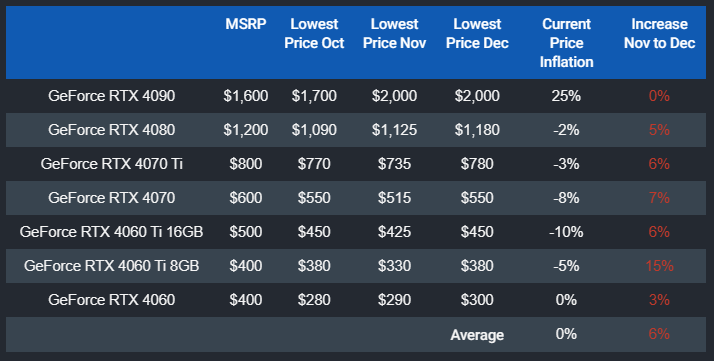
Task: Click the GeForce RTX 4070 row label
Action: coord(112,198)
